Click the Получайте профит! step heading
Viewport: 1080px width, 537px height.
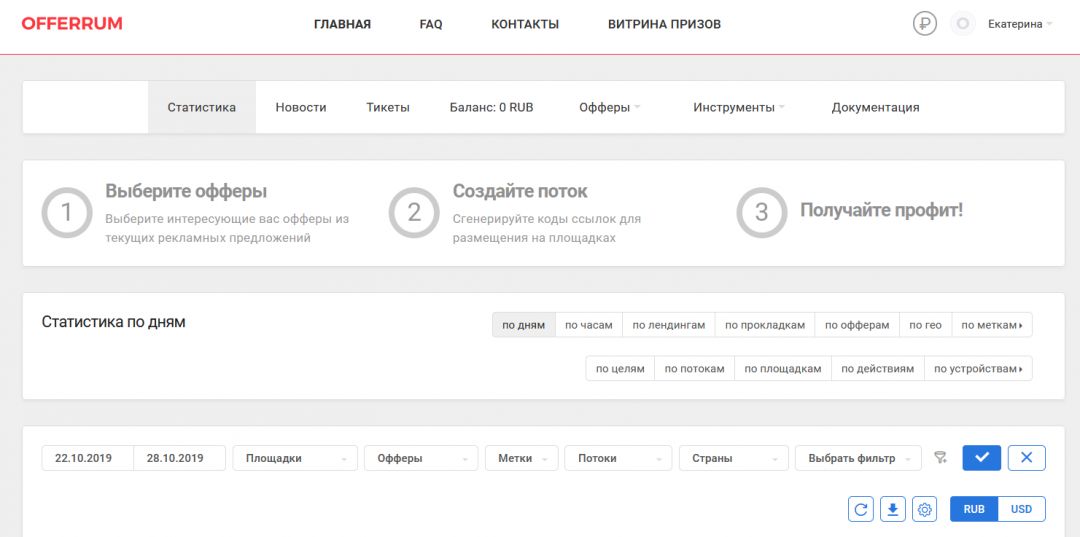(881, 211)
